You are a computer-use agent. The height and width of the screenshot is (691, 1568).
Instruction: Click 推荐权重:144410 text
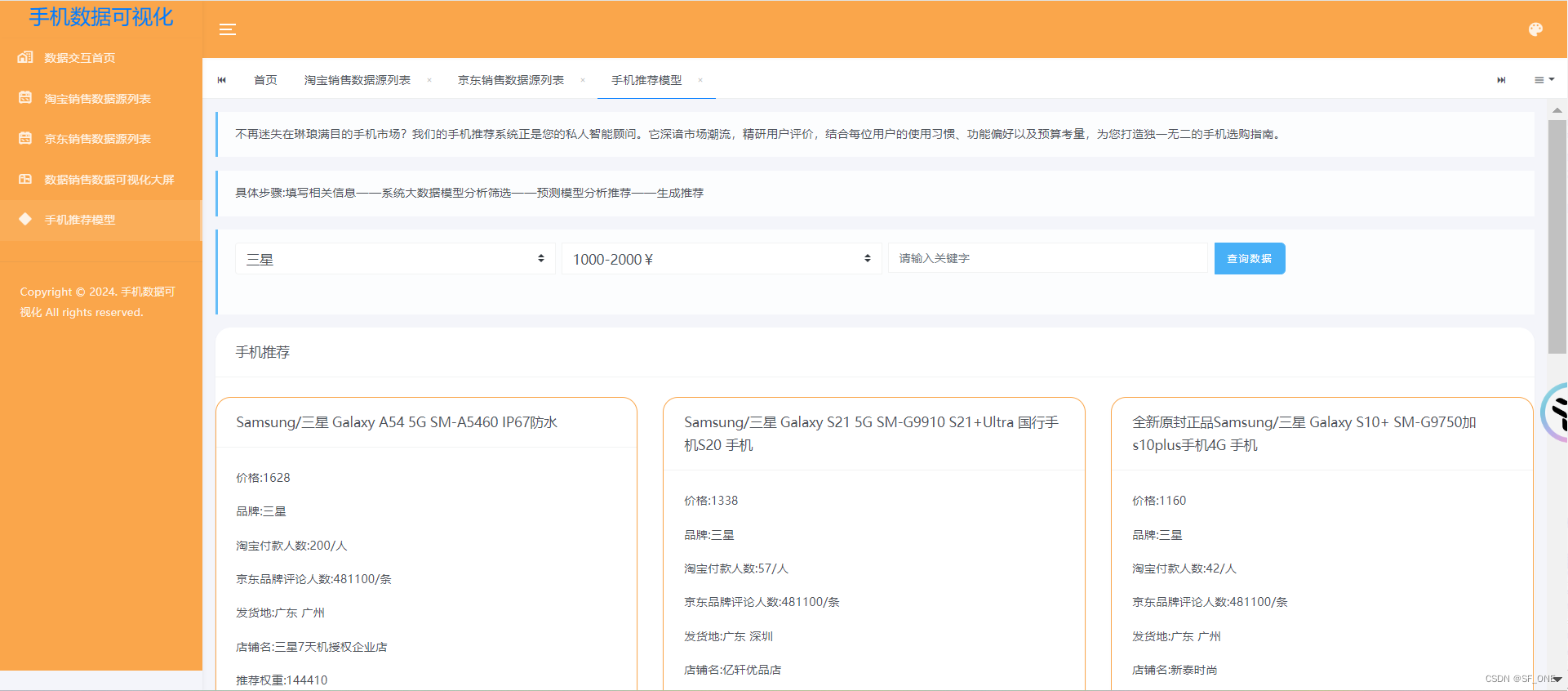(282, 680)
